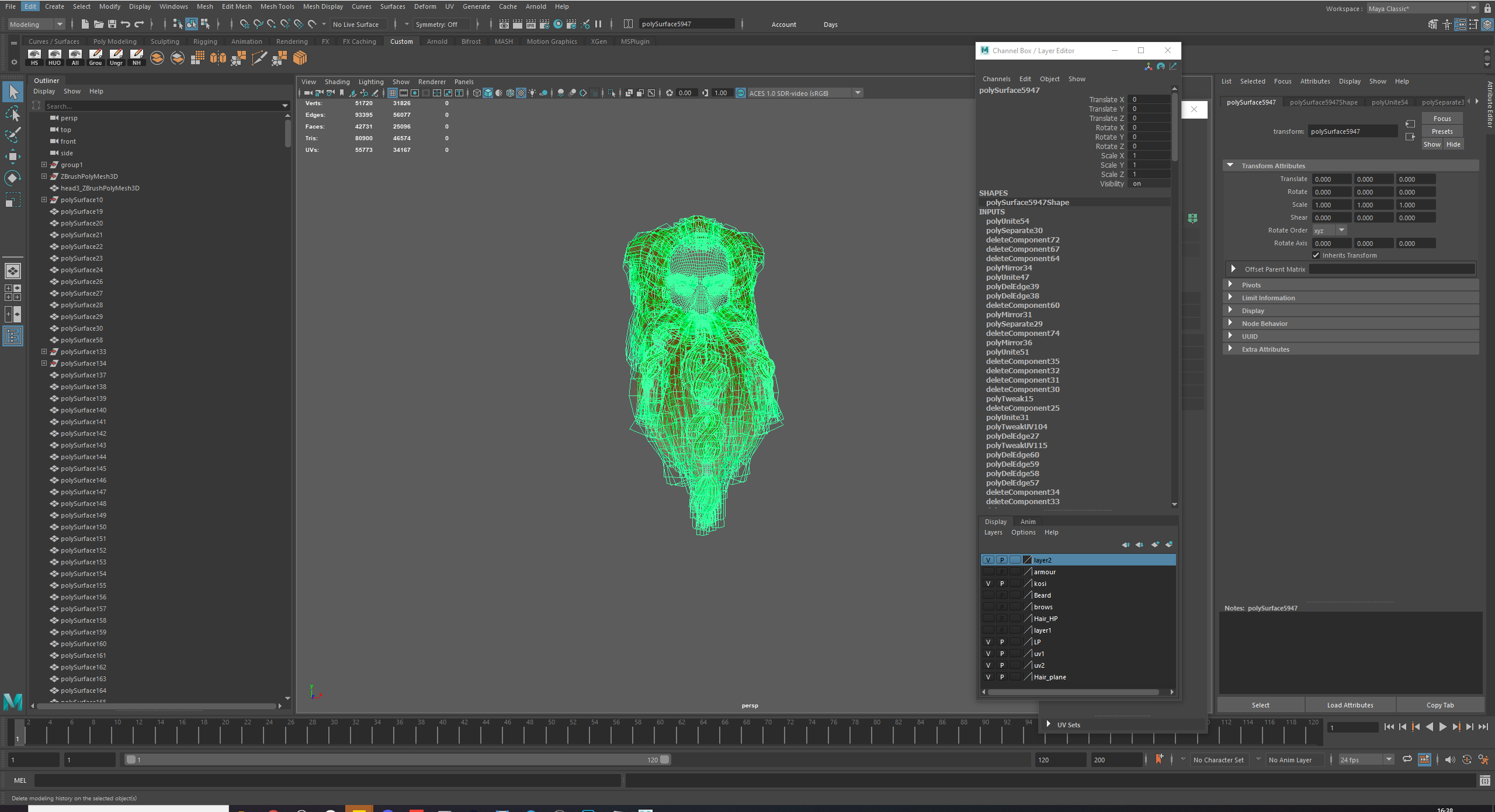Viewport: 1495px width, 812px height.
Task: Expand group1 in the Outliner
Action: coord(44,165)
